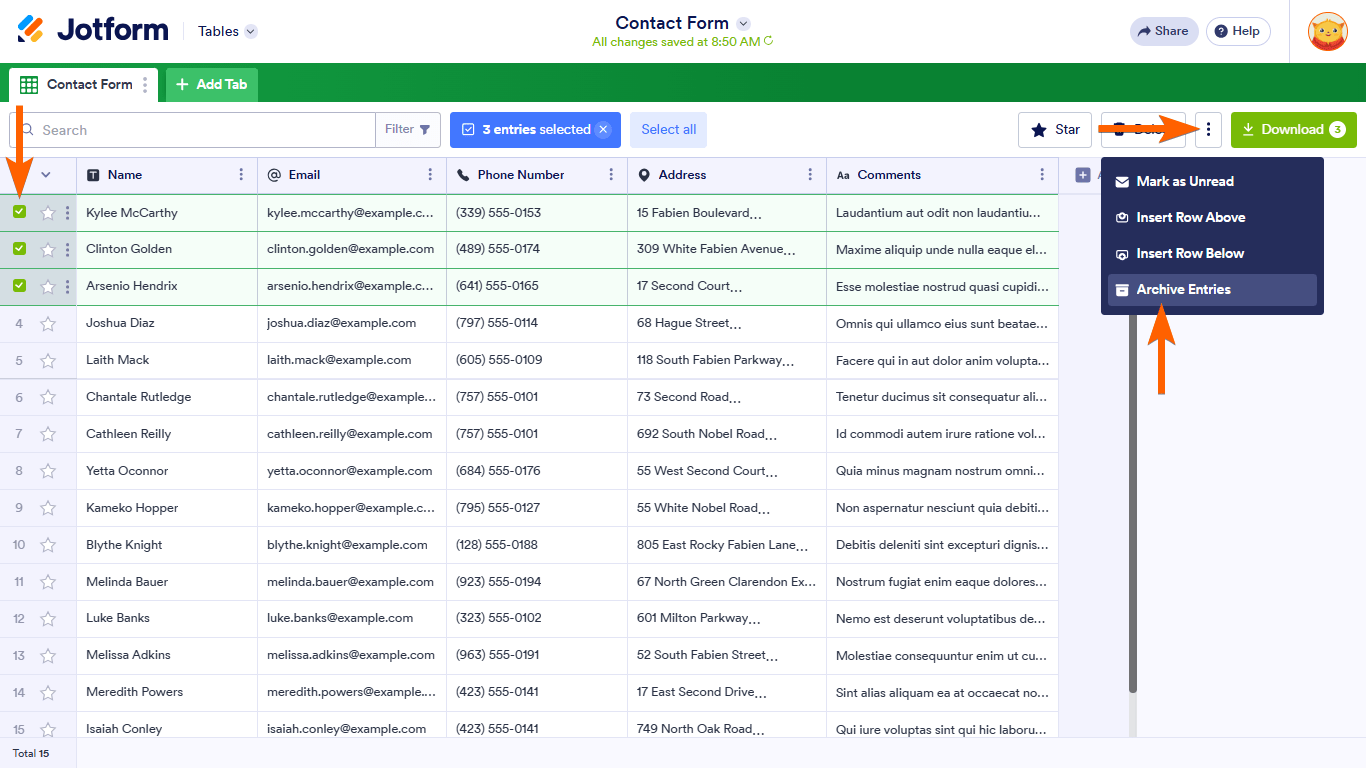Select Insert Row Above from the menu

coord(1192,217)
